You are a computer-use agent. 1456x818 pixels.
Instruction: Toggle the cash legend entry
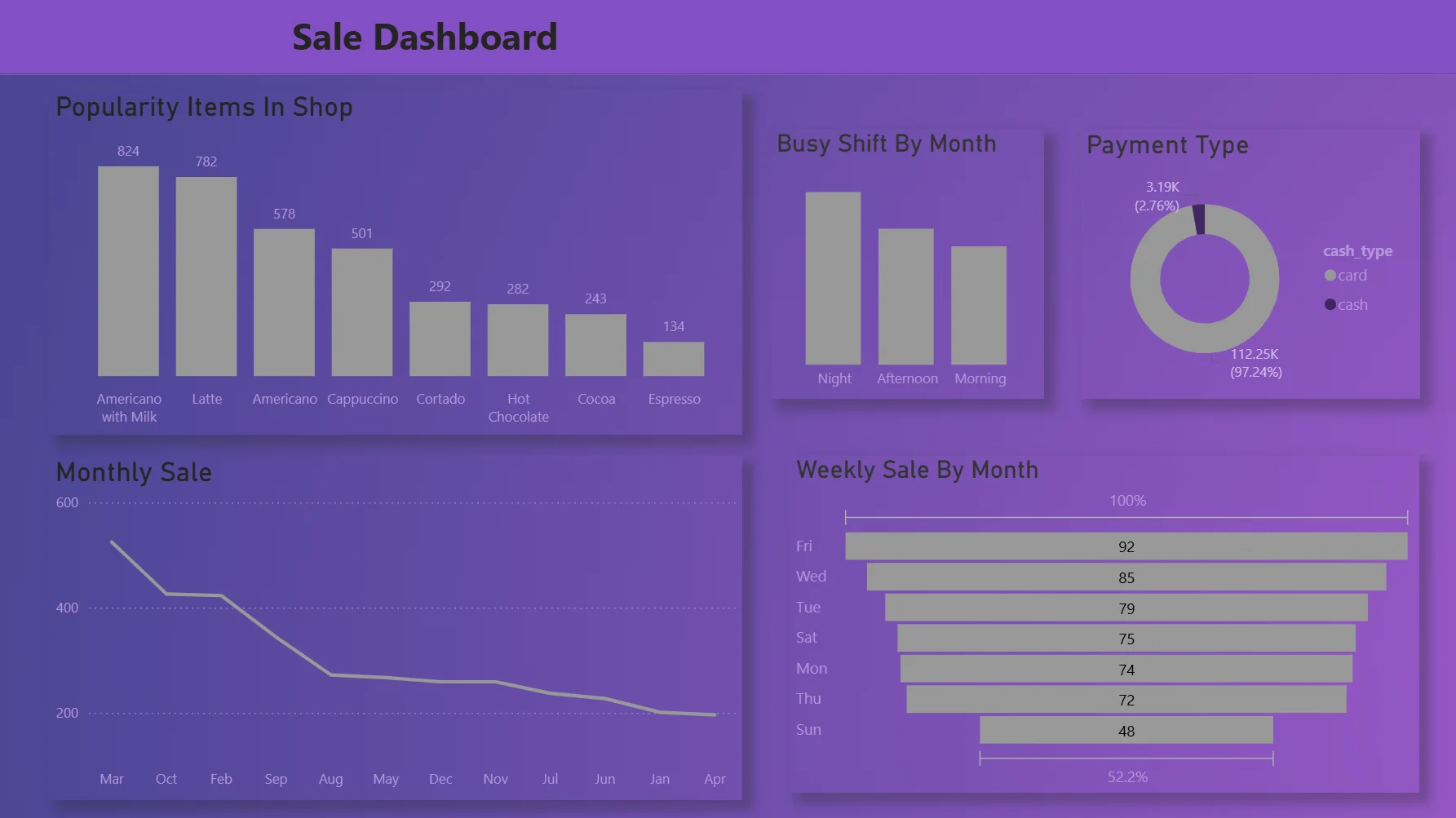1346,304
